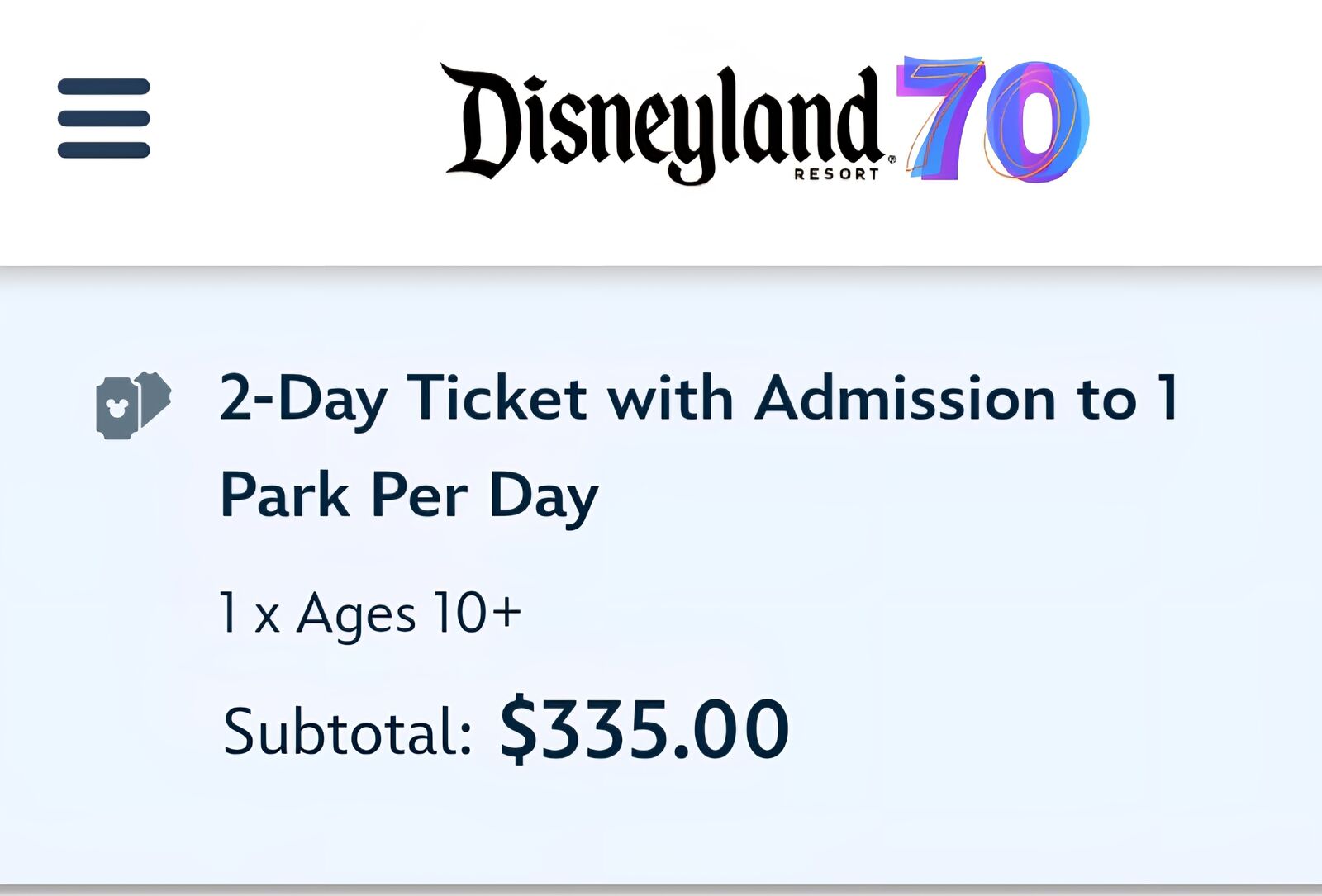Viewport: 1322px width, 896px height.
Task: Click the Mickey silhouette on the ticket icon
Action: (117, 408)
